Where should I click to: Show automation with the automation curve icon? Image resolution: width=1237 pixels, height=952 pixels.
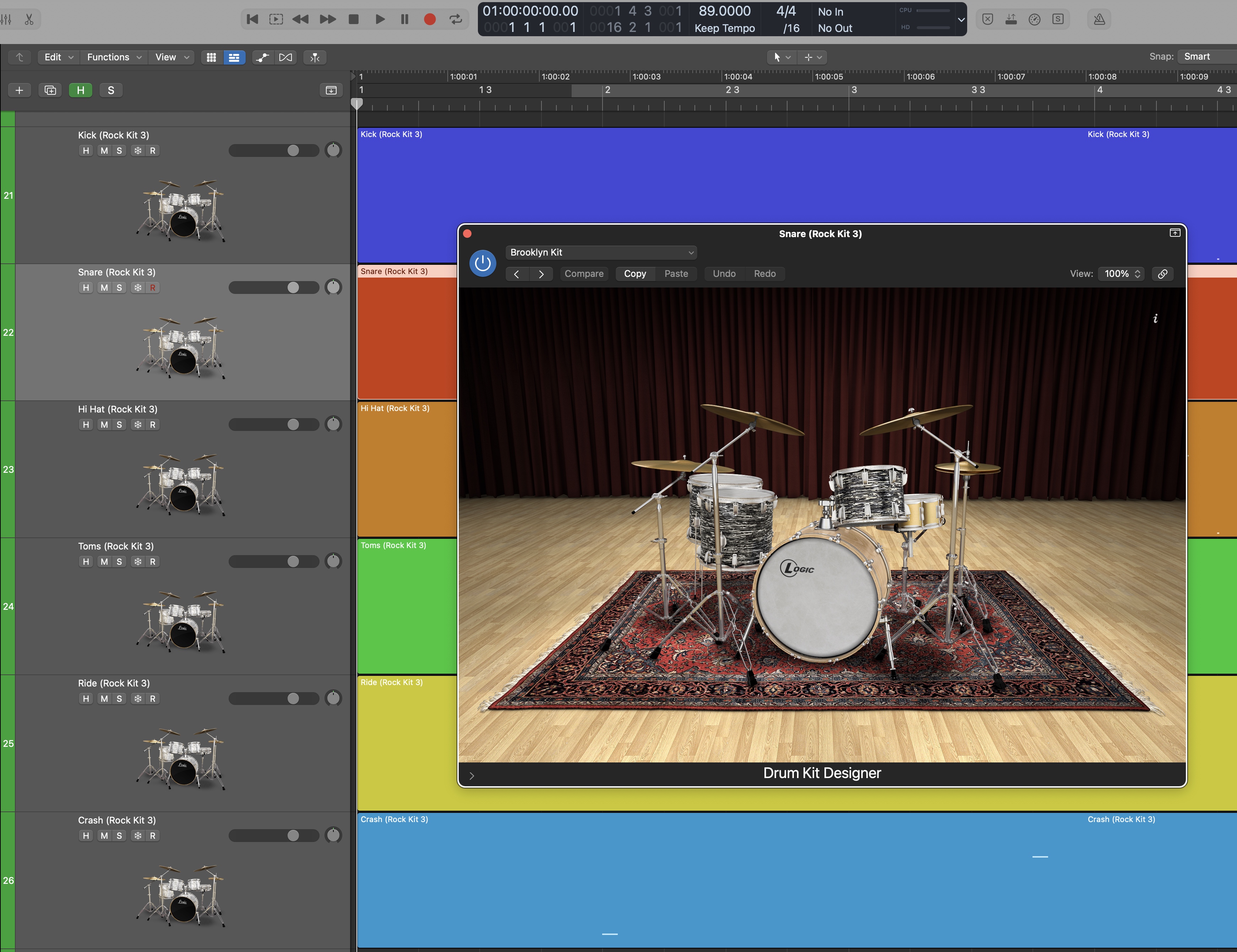point(262,57)
